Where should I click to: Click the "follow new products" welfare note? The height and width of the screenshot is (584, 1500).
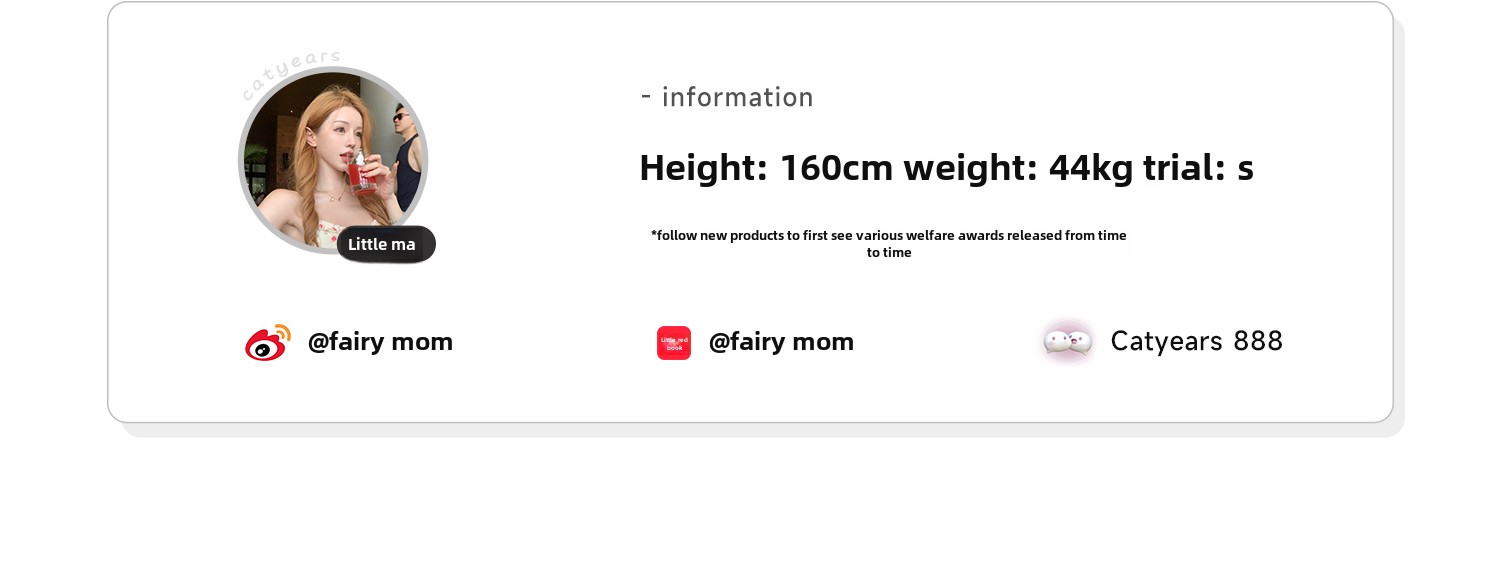(x=888, y=236)
